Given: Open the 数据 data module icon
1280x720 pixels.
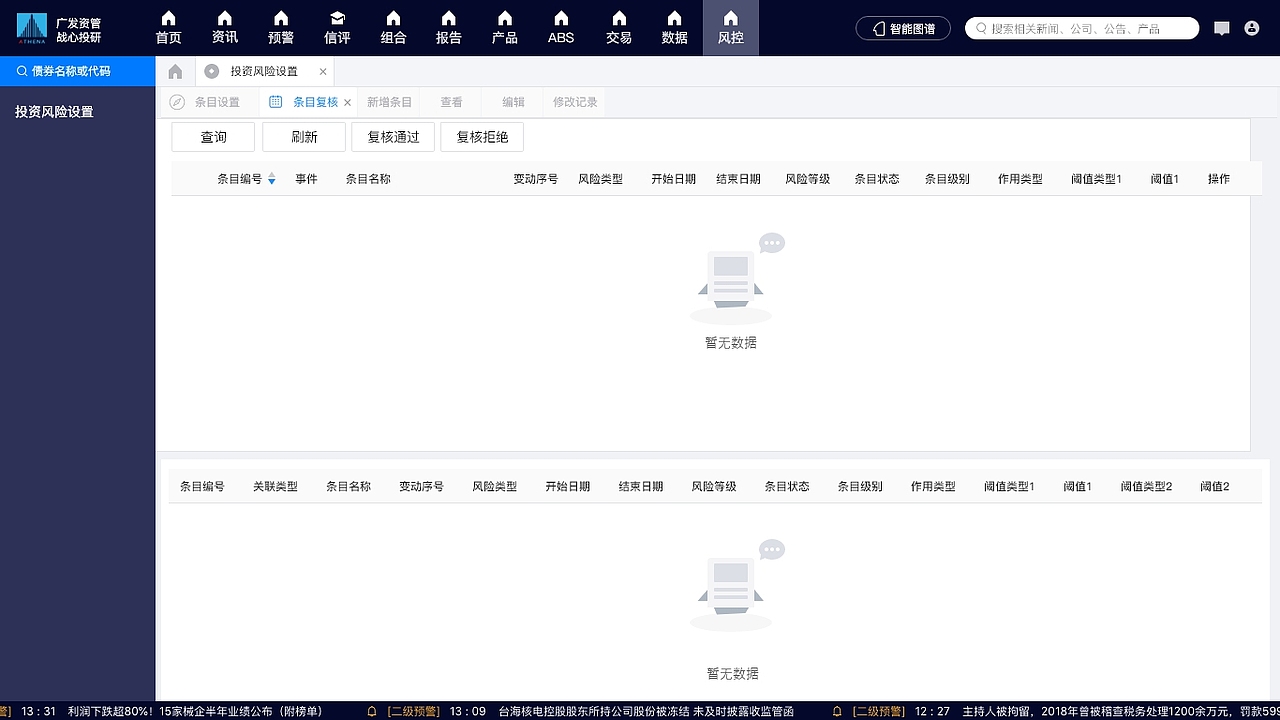Looking at the screenshot, I should click(x=674, y=27).
